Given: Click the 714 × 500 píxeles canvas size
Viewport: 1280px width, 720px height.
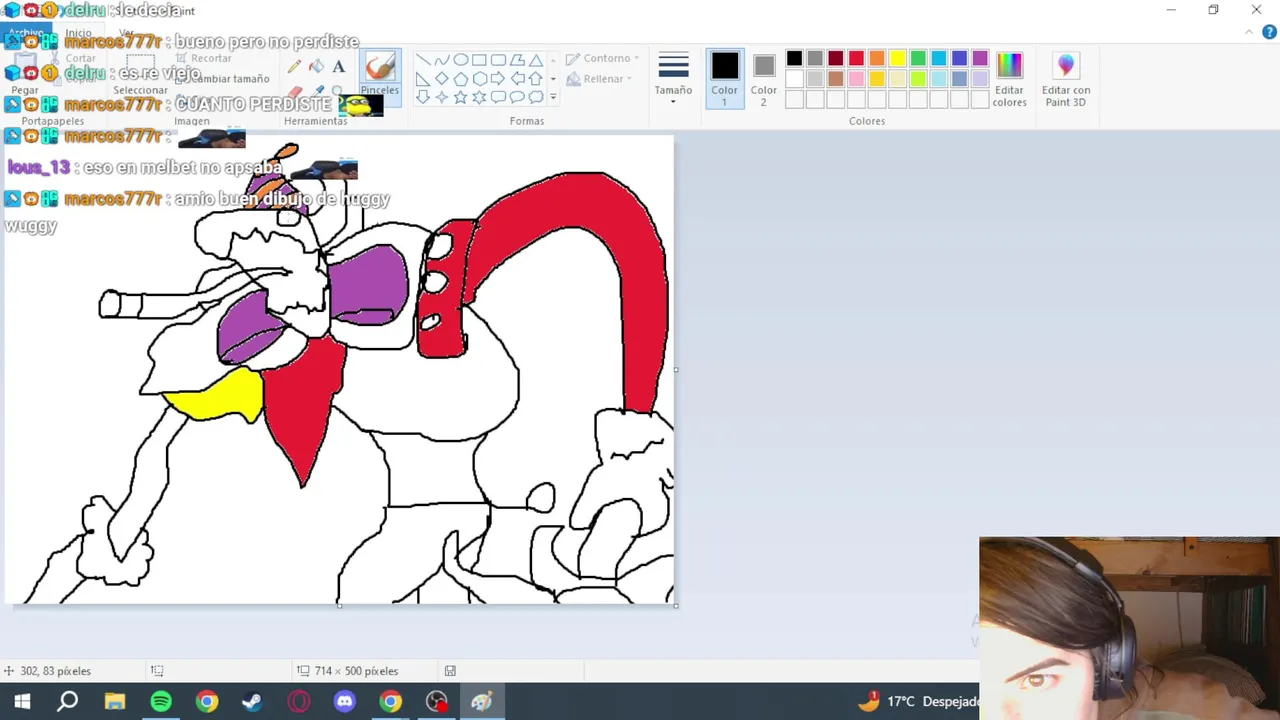Looking at the screenshot, I should click(355, 671).
